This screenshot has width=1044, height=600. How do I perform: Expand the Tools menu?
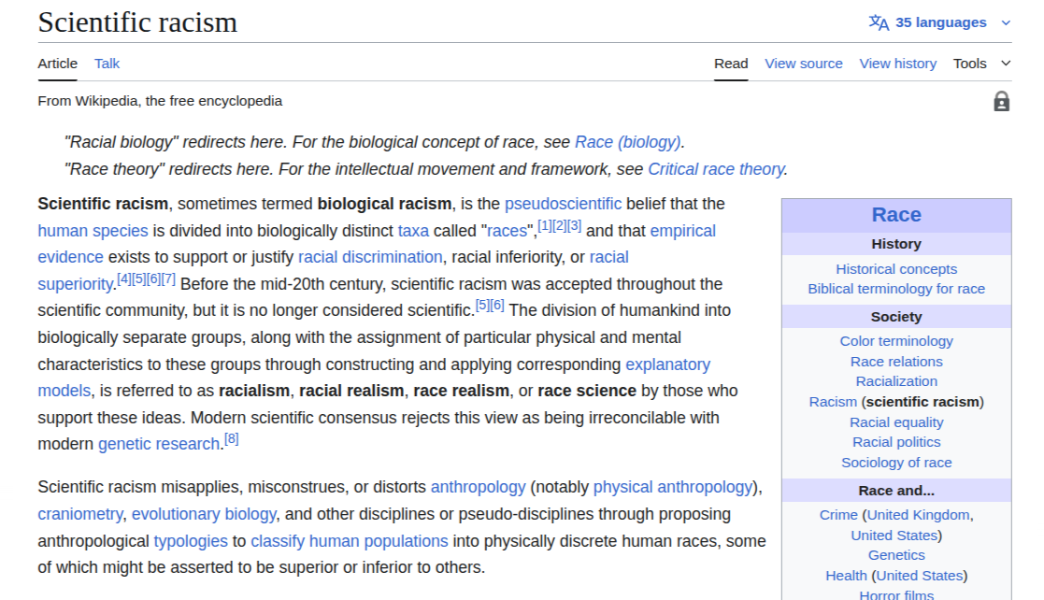click(981, 63)
